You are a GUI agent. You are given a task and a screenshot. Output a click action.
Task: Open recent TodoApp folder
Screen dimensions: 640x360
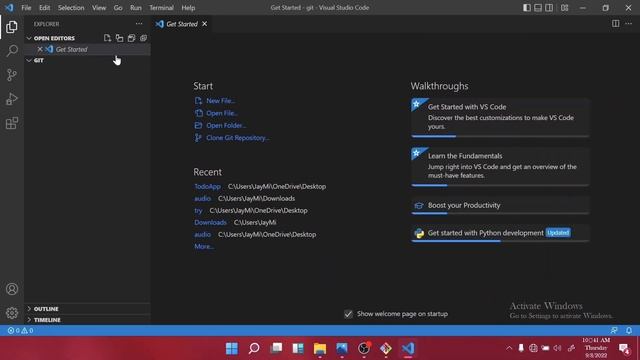point(207,186)
